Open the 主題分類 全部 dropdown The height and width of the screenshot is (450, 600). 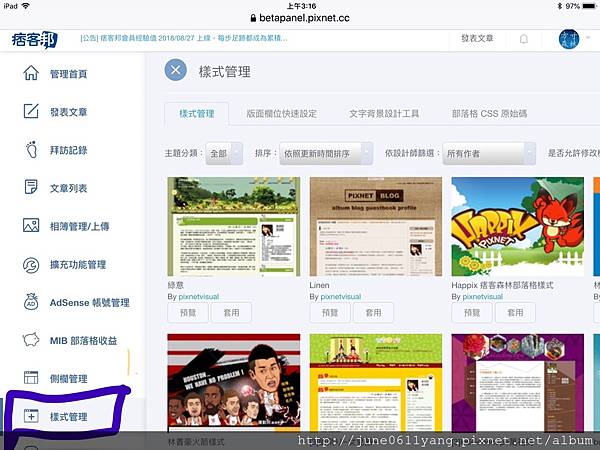coord(224,153)
